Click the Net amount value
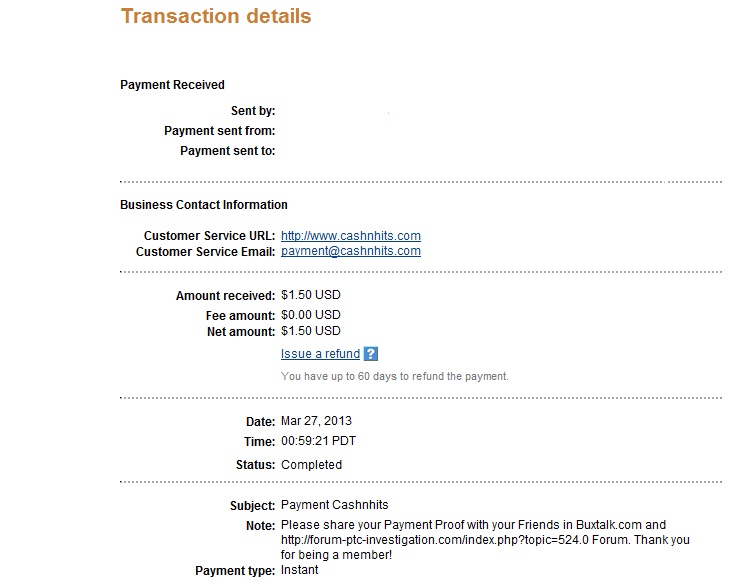Viewport: 756px width, 587px height. [x=311, y=331]
